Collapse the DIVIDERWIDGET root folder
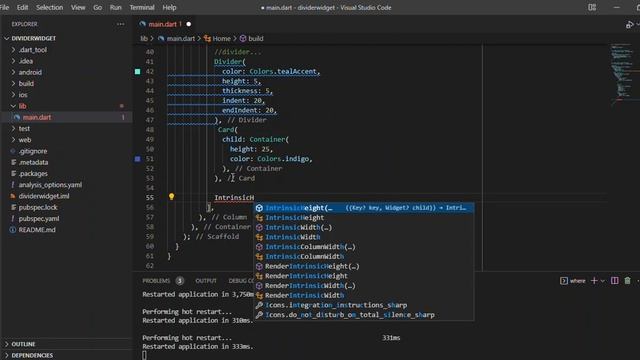This screenshot has width=640, height=360. [33, 38]
